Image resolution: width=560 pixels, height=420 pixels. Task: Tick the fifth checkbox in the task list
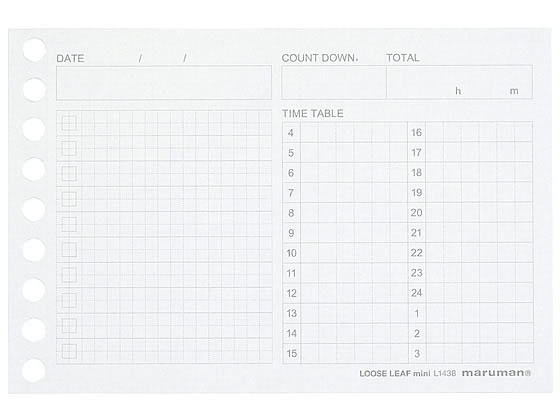[69, 225]
